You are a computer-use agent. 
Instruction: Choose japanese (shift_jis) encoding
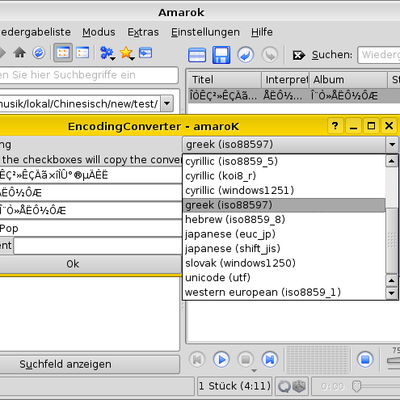(284, 249)
